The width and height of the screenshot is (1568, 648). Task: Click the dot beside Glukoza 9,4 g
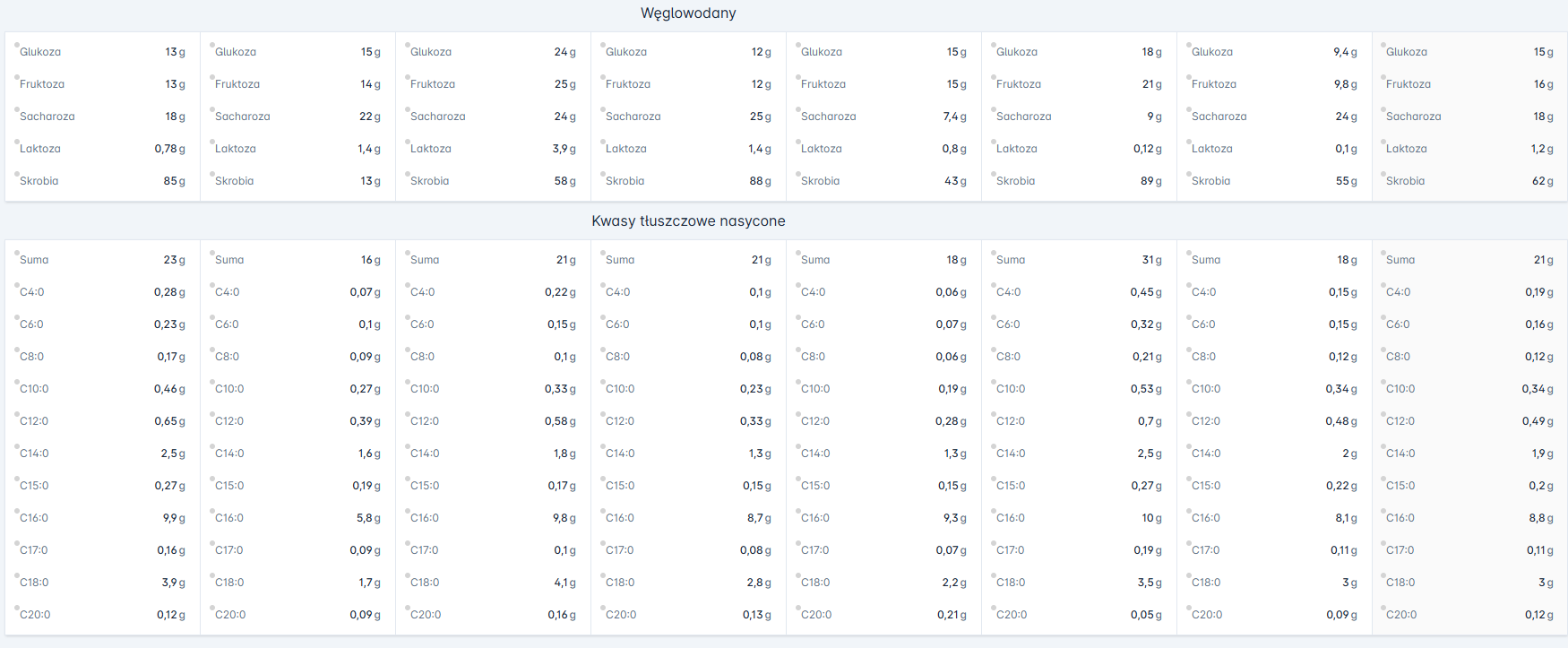[x=1188, y=44]
